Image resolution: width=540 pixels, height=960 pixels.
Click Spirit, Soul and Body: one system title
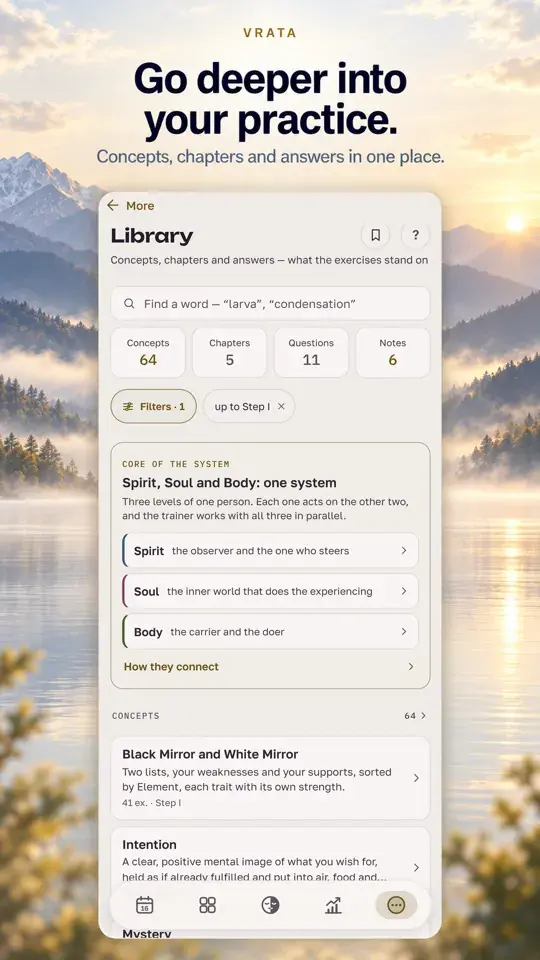pyautogui.click(x=229, y=483)
